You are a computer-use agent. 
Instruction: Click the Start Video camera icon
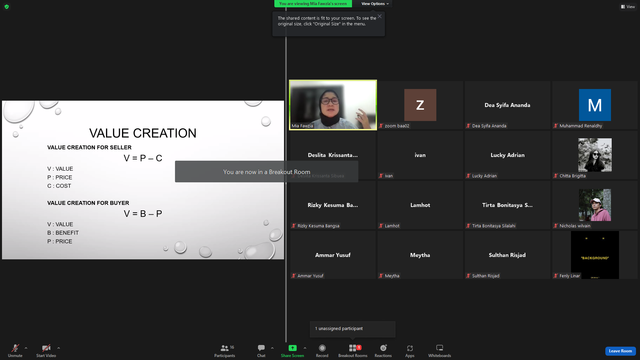tap(46, 348)
